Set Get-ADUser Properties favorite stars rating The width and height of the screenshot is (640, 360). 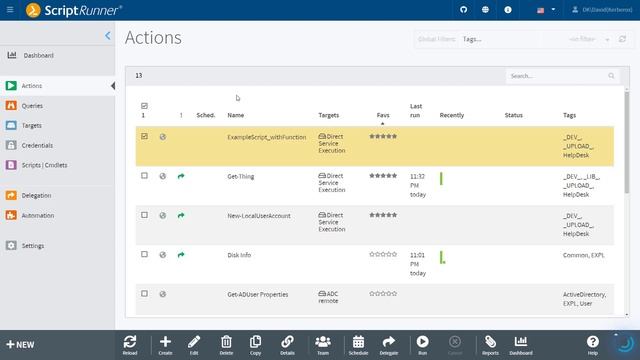tap(383, 293)
